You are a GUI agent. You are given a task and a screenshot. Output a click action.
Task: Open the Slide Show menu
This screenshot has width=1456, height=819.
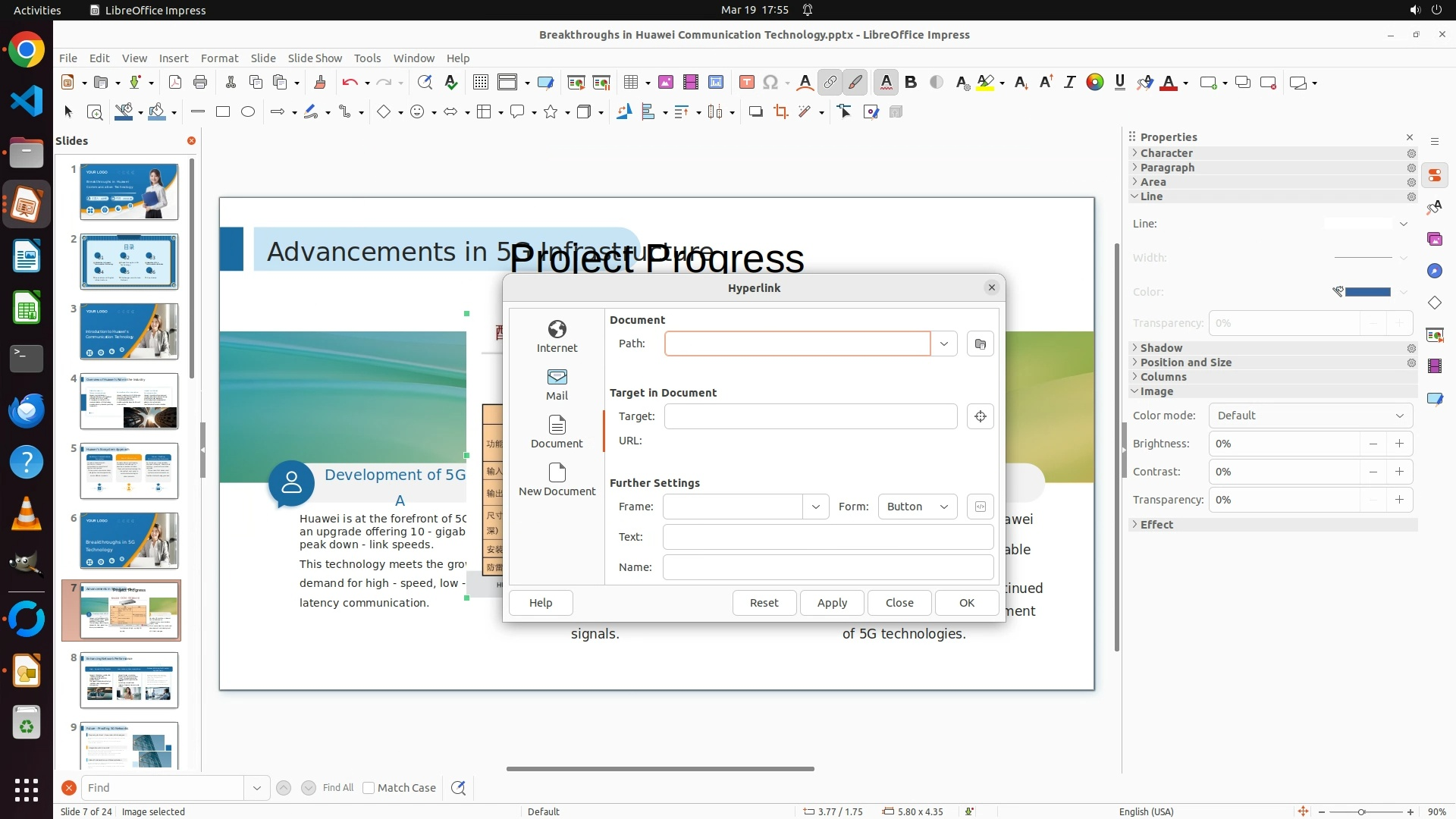coord(314,58)
